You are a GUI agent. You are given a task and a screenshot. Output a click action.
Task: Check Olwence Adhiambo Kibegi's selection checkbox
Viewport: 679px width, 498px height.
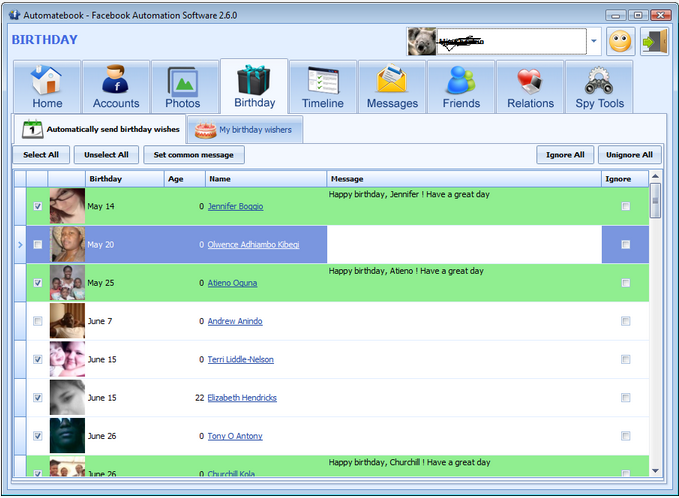38,245
